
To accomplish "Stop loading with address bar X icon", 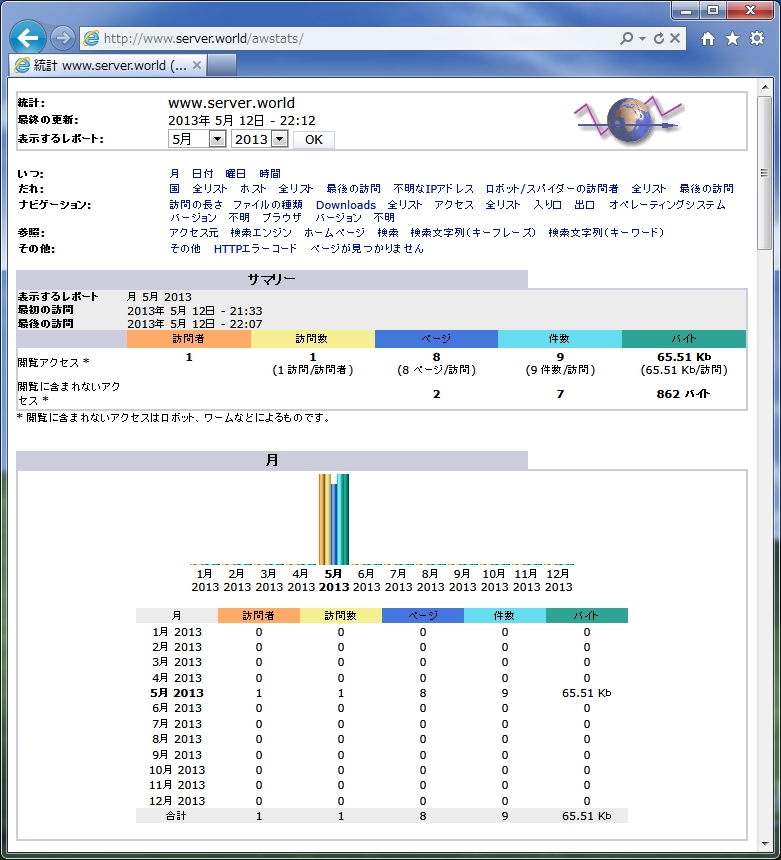I will pos(675,38).
